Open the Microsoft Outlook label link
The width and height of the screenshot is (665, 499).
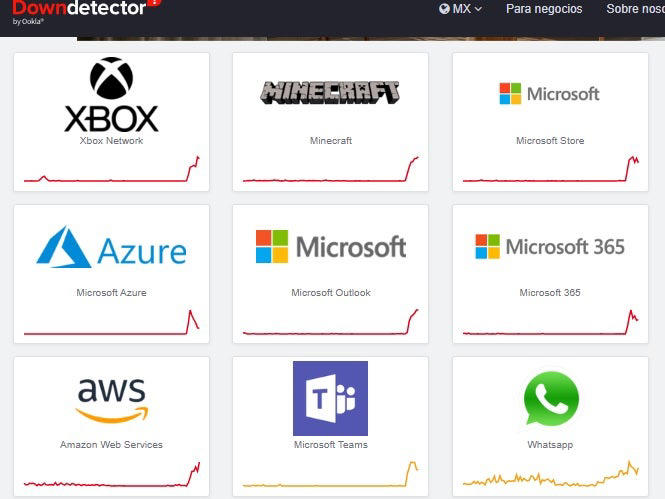point(331,293)
